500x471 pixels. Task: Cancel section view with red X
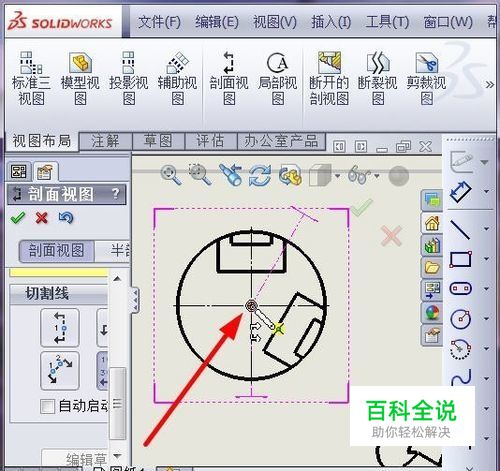42,218
